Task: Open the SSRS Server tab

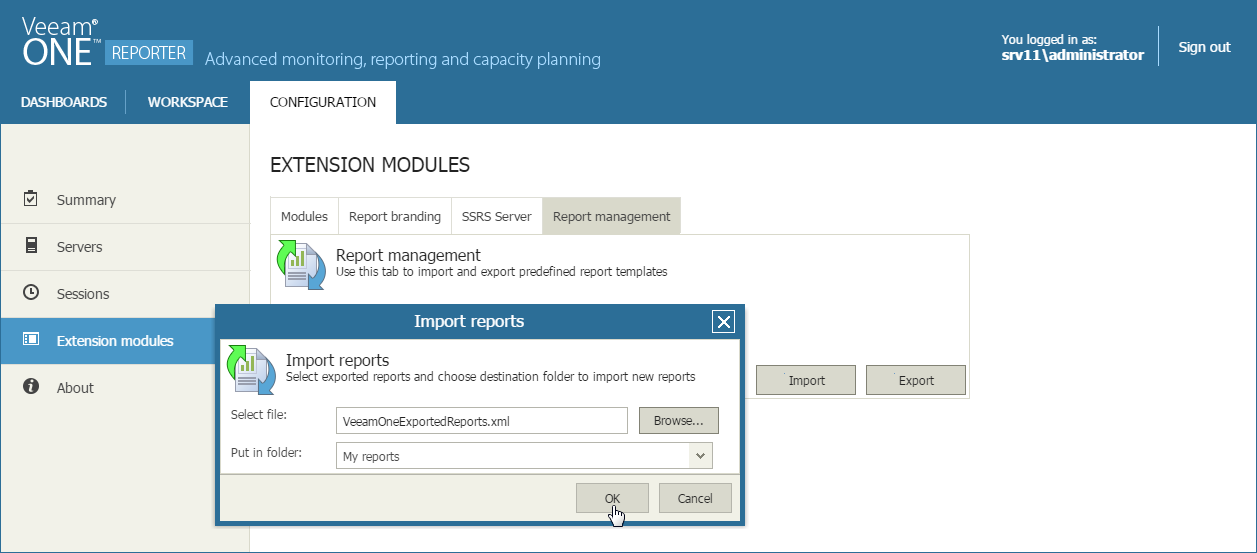Action: coord(496,216)
